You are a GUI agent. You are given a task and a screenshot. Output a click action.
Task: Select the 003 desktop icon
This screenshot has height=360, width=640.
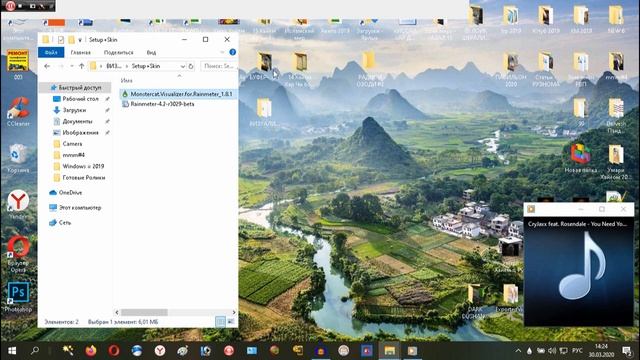coord(18,64)
